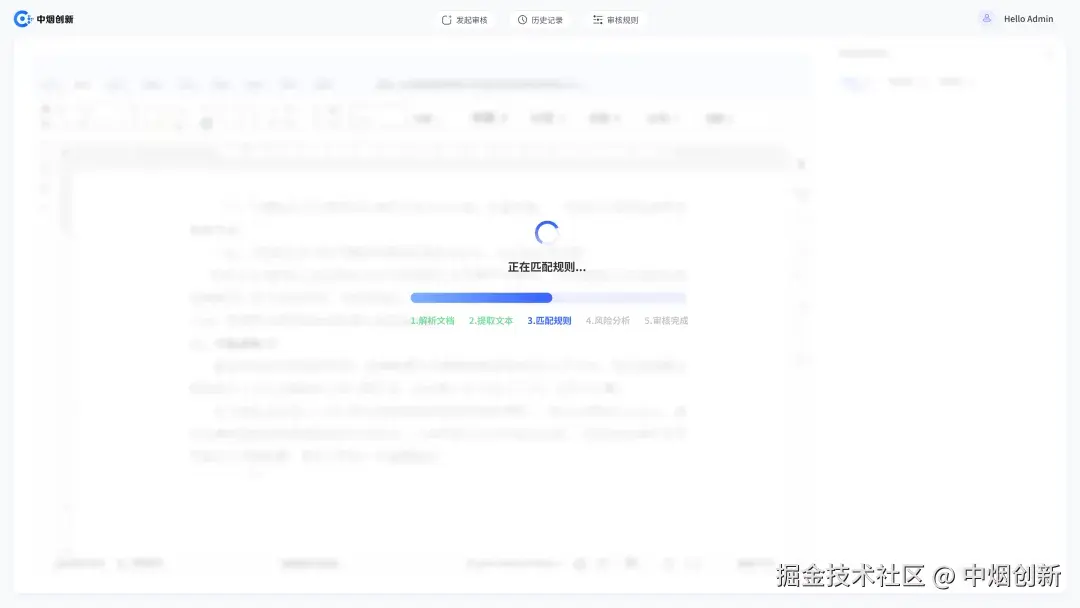The height and width of the screenshot is (608, 1080).
Task: Click the 中烟创新 logo icon
Action: [x=23, y=18]
